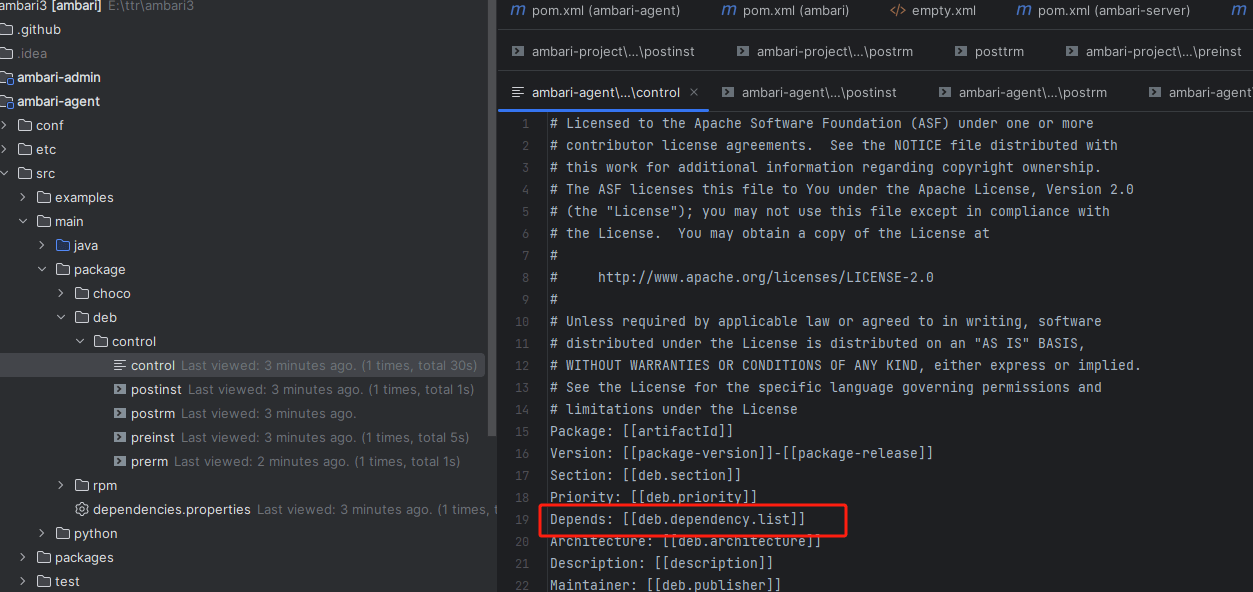
Task: Select the .idea folder
Action: 32,53
